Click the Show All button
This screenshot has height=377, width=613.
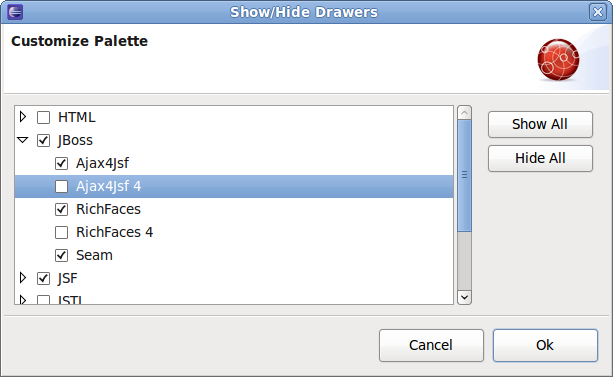coord(540,124)
